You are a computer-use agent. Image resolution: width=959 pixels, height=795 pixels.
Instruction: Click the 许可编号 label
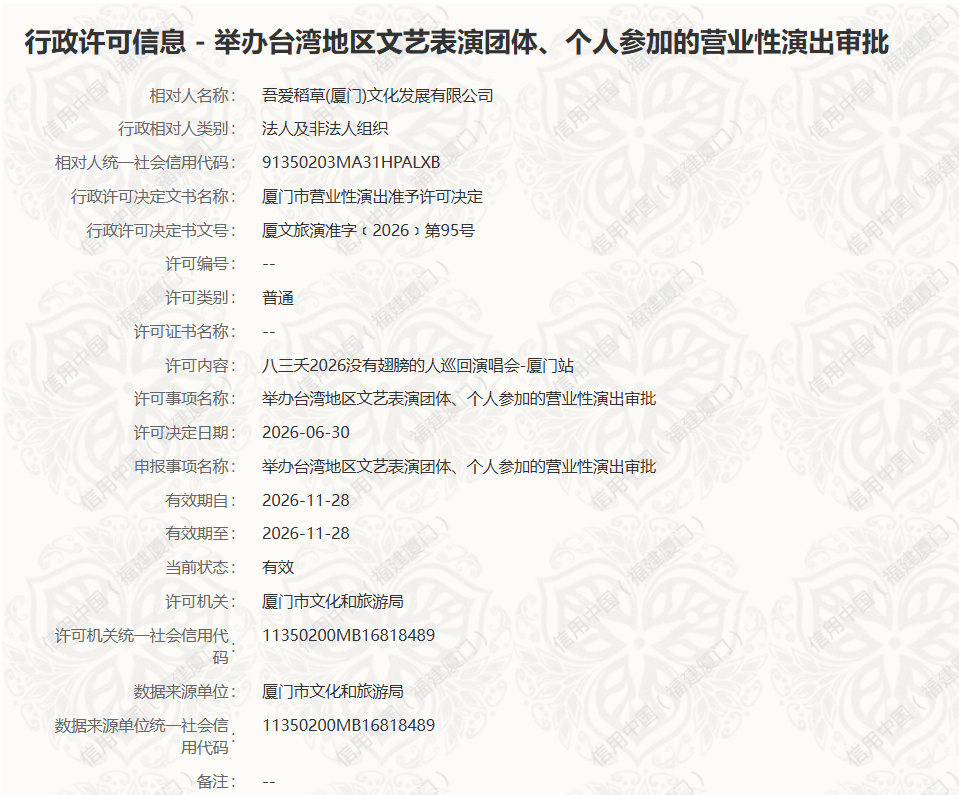tap(201, 264)
